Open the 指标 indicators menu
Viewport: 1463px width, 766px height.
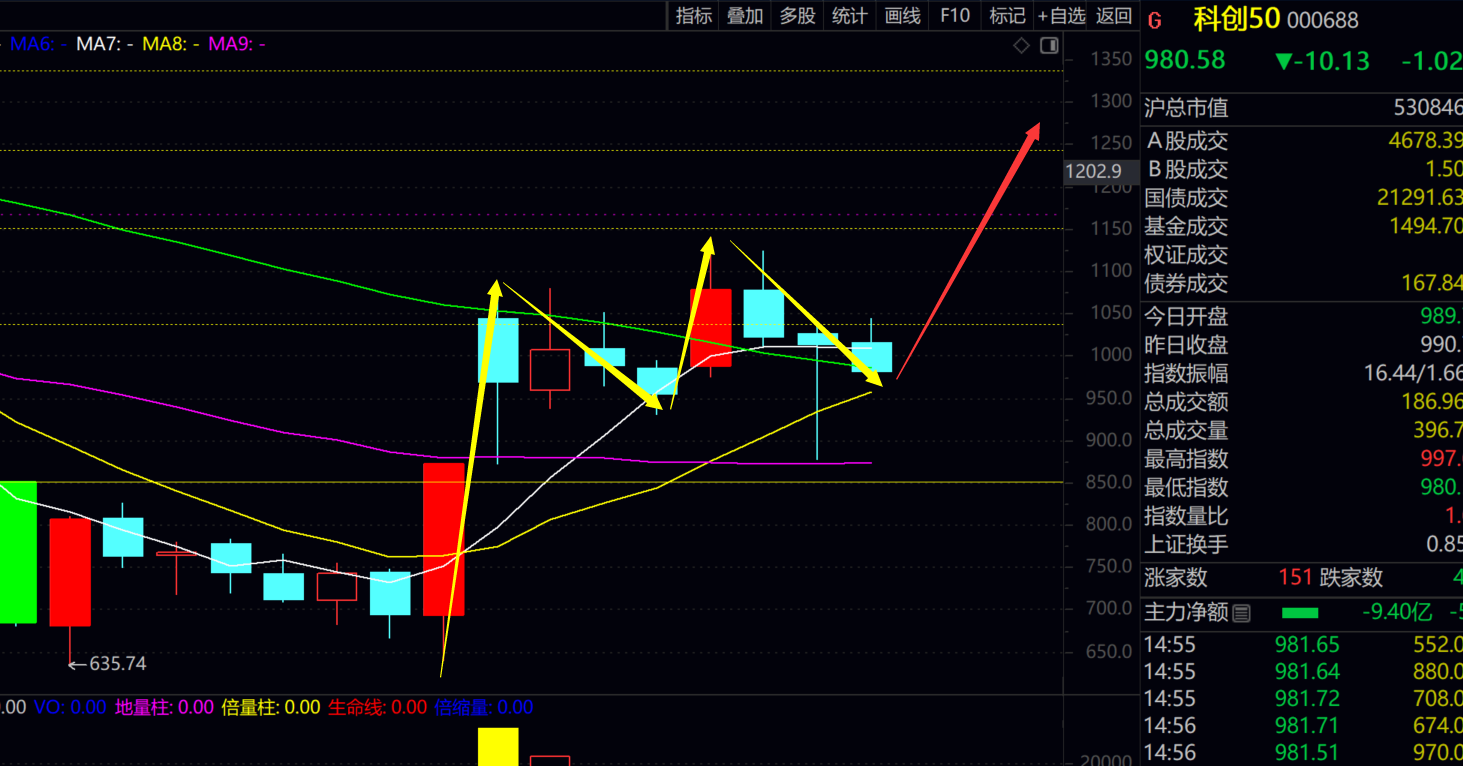click(x=693, y=15)
